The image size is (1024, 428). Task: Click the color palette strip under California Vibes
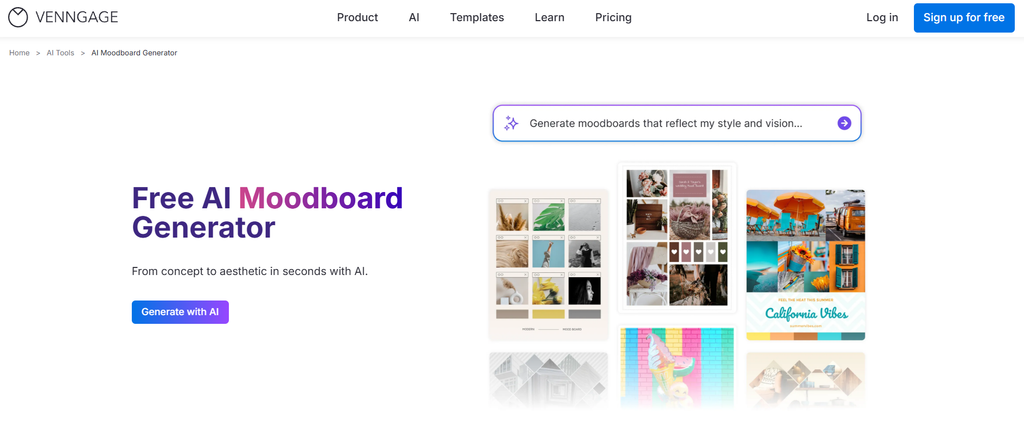(x=805, y=336)
